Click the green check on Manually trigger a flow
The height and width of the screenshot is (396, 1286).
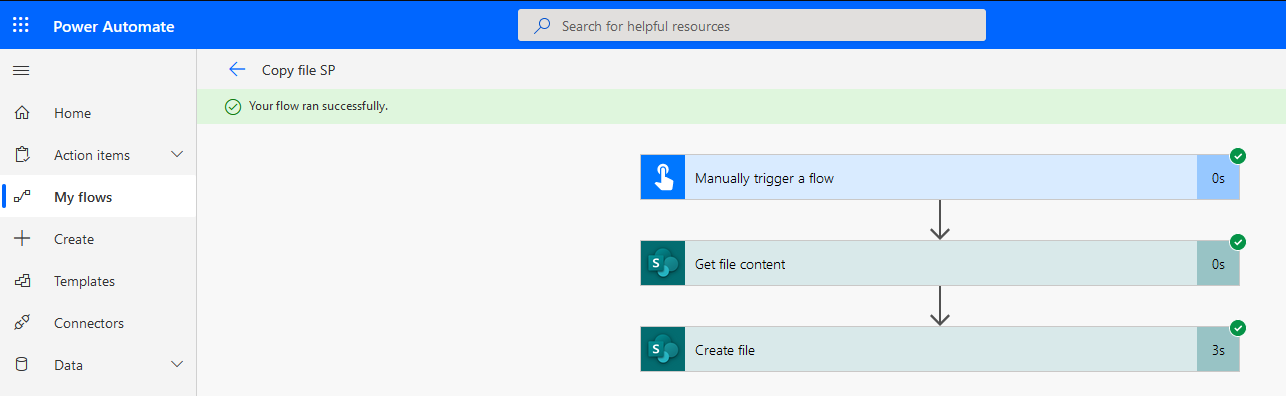pyautogui.click(x=1238, y=155)
